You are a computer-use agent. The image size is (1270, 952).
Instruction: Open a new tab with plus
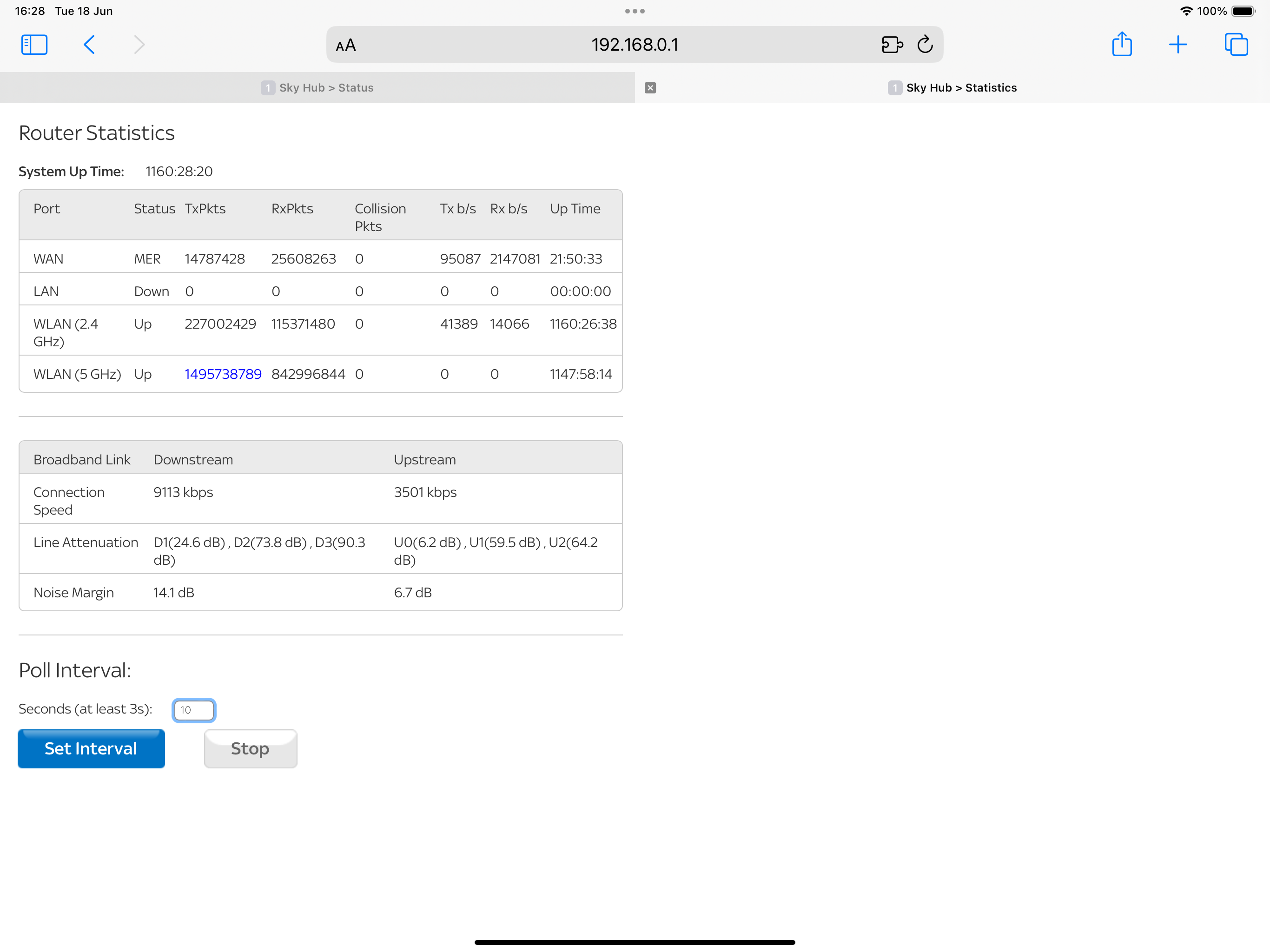point(1177,45)
